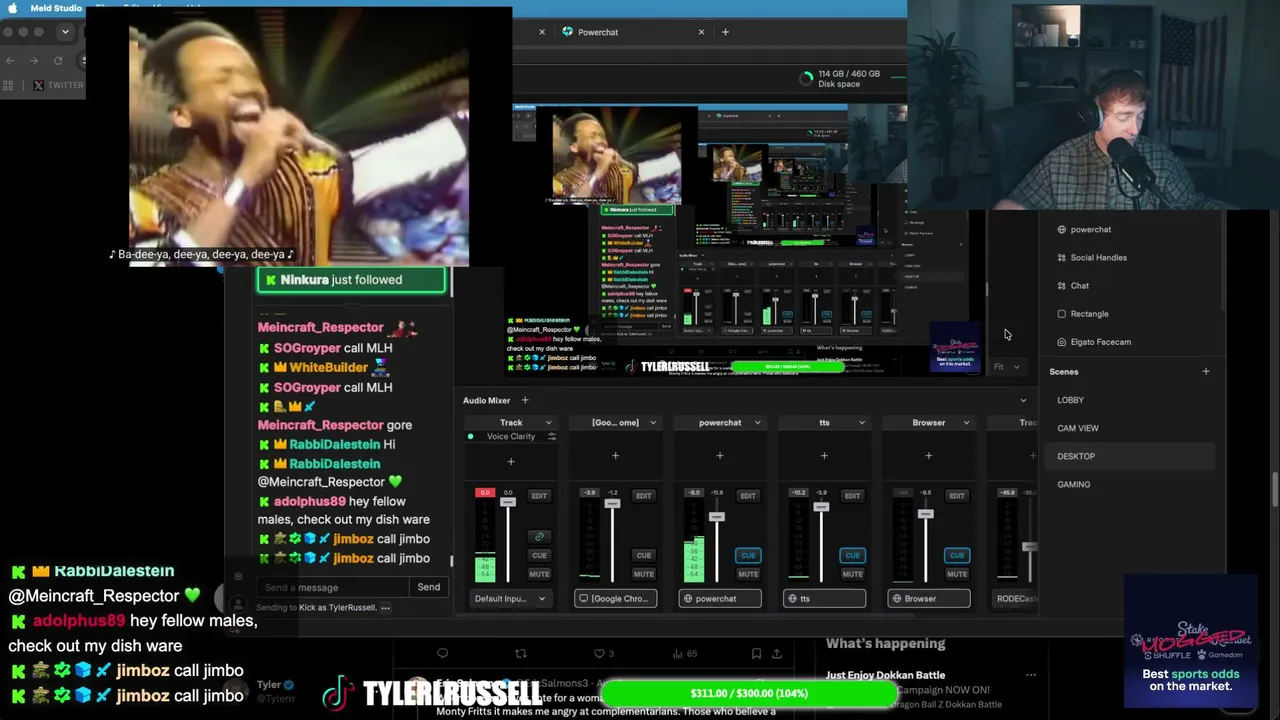Screen dimensions: 1280x720
Task: Mute the Google Chrome channel
Action: pos(643,574)
